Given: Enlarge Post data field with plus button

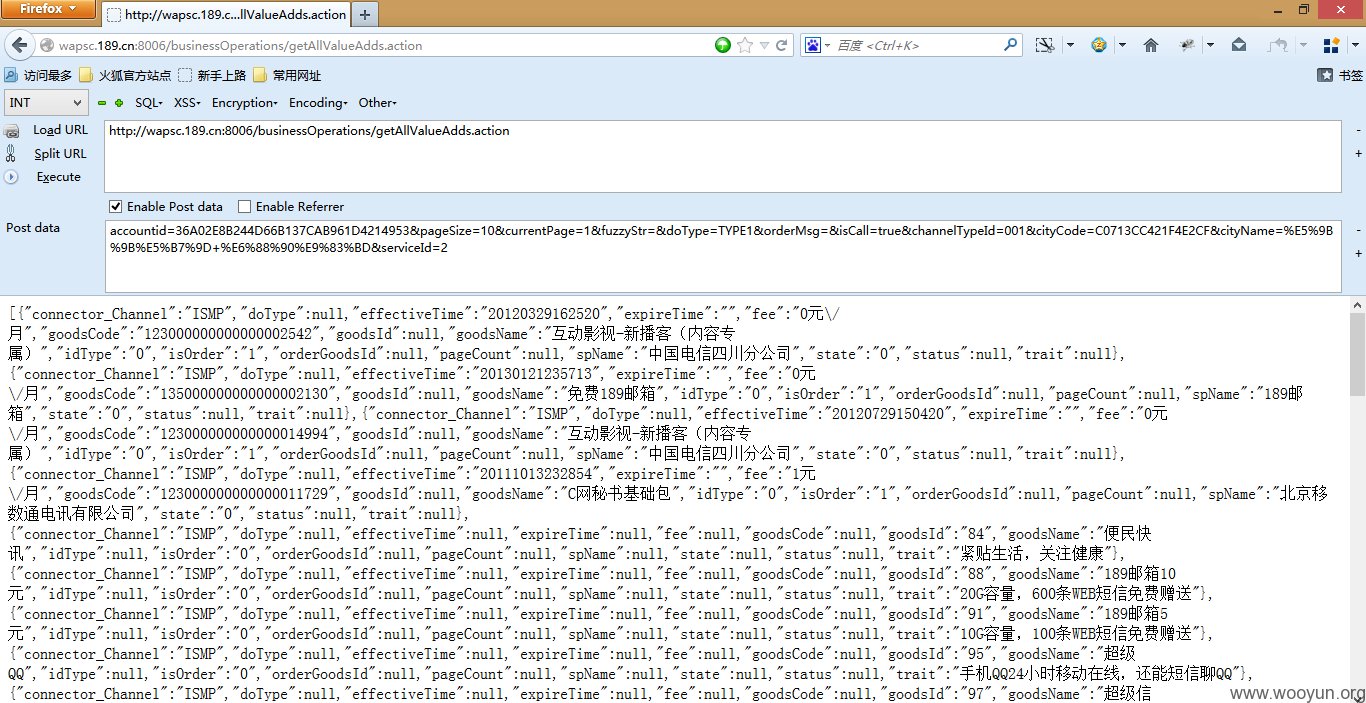Looking at the screenshot, I should 1358,254.
